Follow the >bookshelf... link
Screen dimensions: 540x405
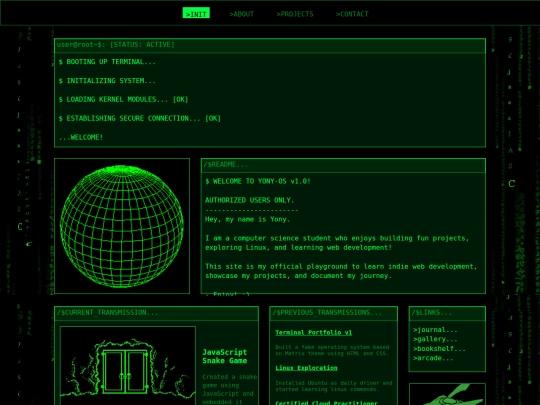[x=439, y=349]
